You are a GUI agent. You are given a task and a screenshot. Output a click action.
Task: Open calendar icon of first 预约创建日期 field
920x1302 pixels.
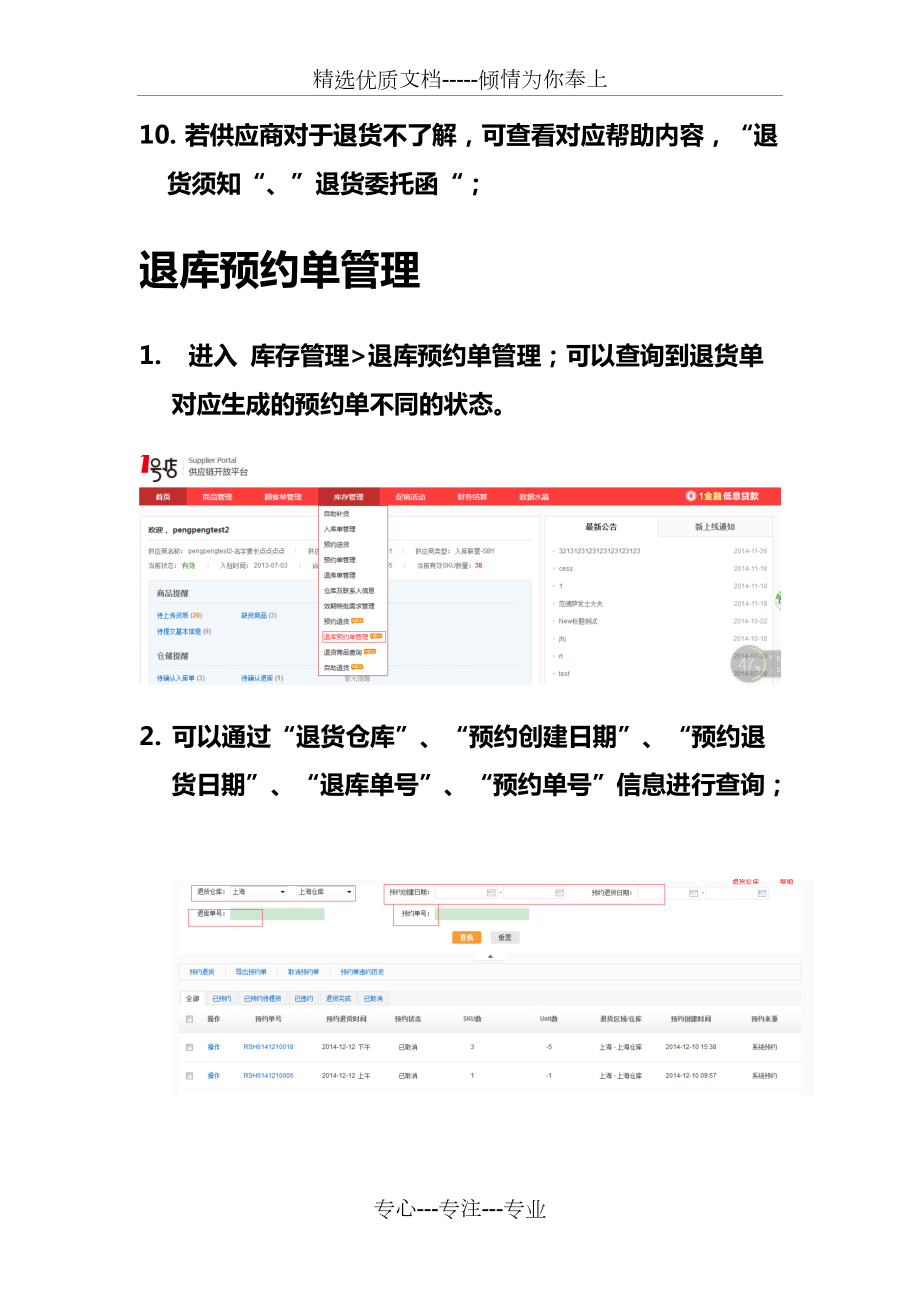tap(491, 892)
